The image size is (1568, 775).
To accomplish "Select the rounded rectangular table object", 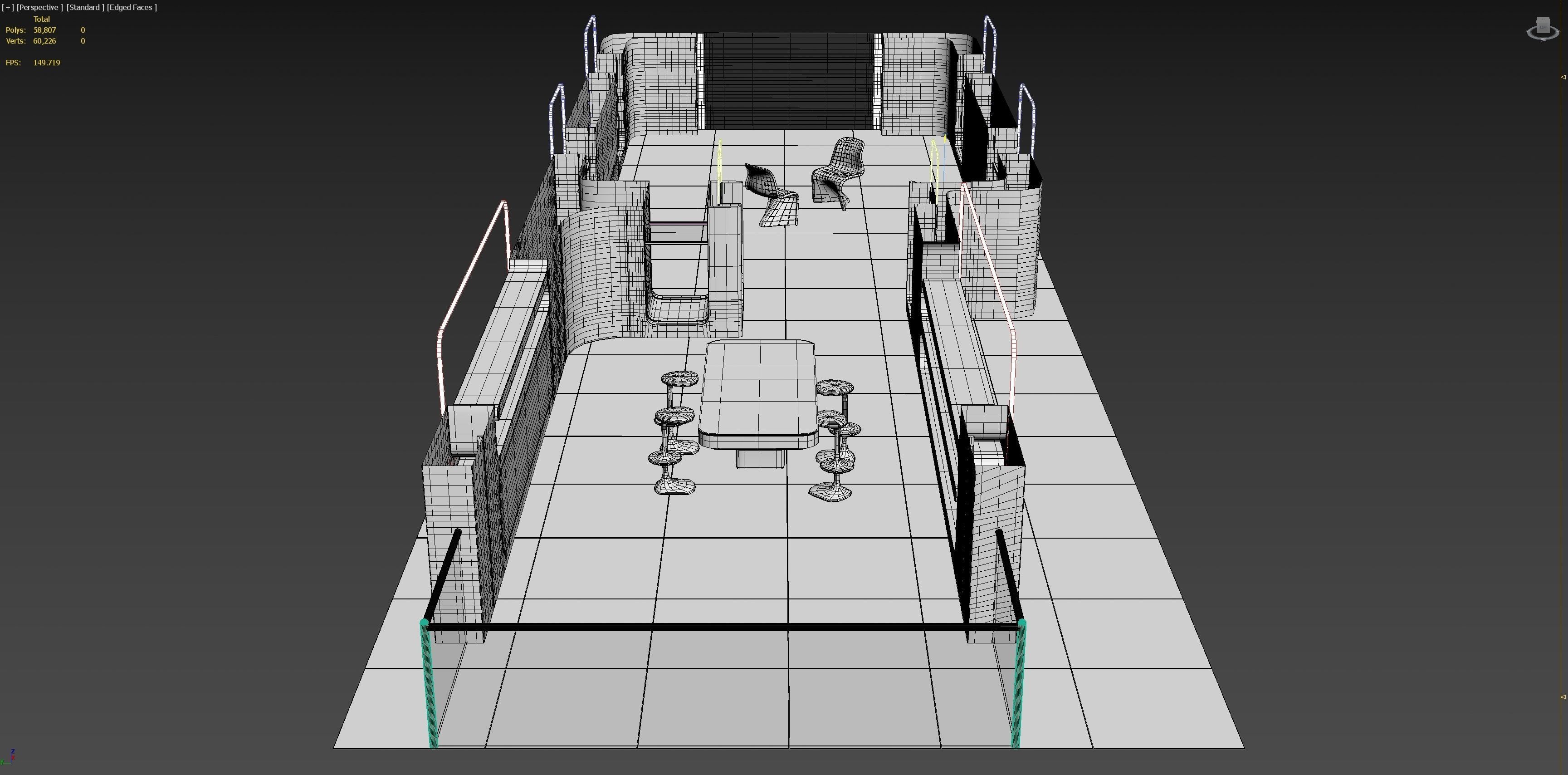I will pos(758,396).
